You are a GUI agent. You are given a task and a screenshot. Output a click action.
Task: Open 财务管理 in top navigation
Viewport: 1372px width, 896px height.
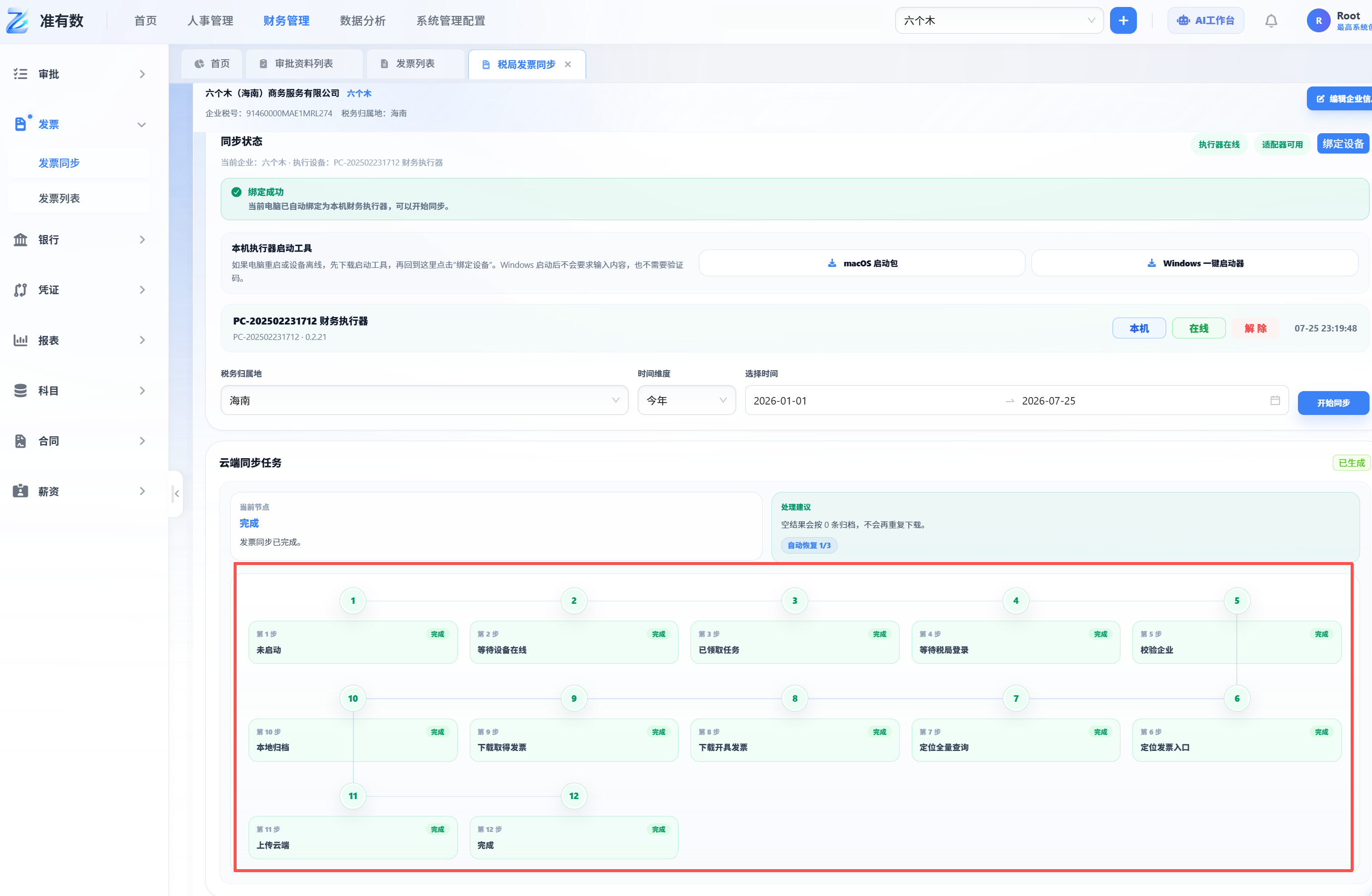(286, 21)
